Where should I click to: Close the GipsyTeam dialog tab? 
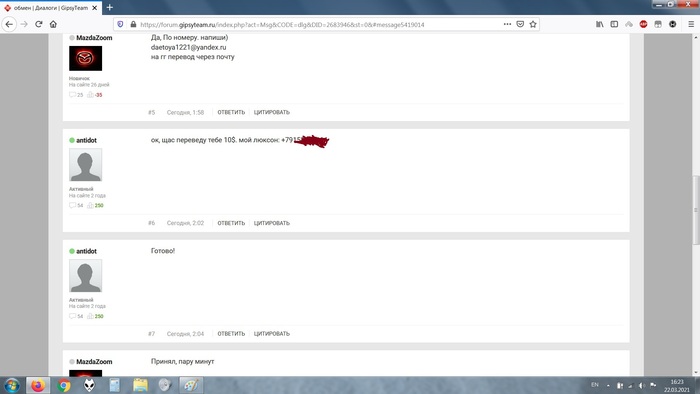pyautogui.click(x=95, y=8)
